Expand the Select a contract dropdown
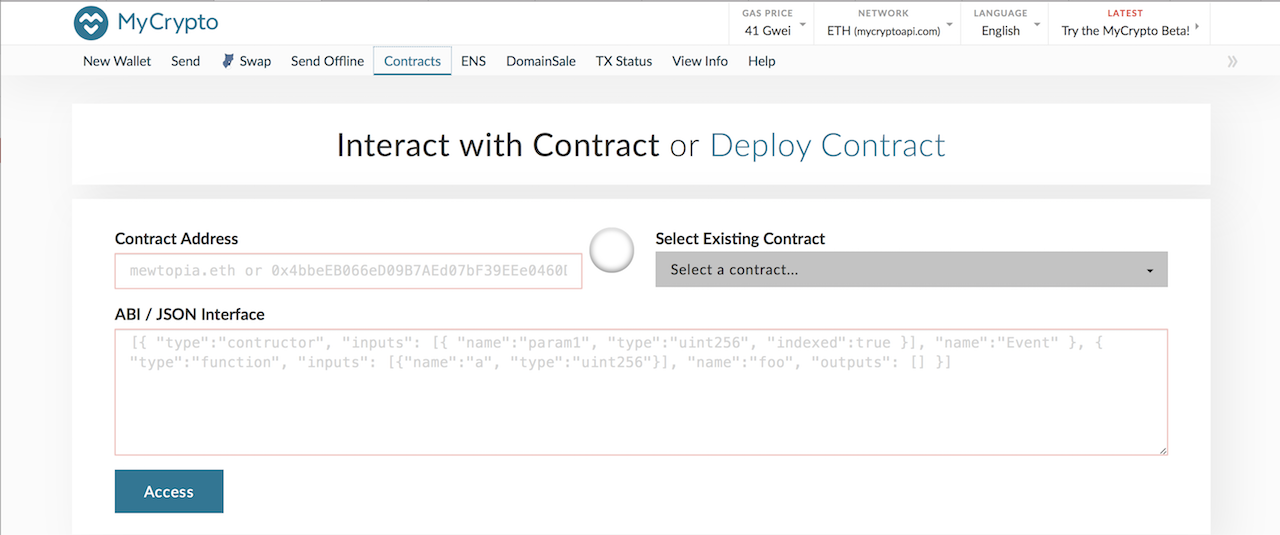 coord(911,270)
